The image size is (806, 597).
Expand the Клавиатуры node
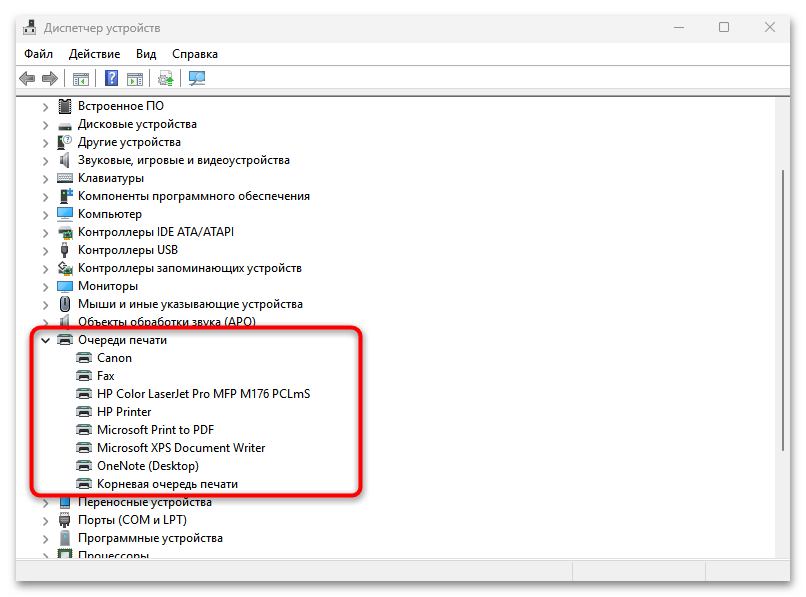[x=45, y=179]
